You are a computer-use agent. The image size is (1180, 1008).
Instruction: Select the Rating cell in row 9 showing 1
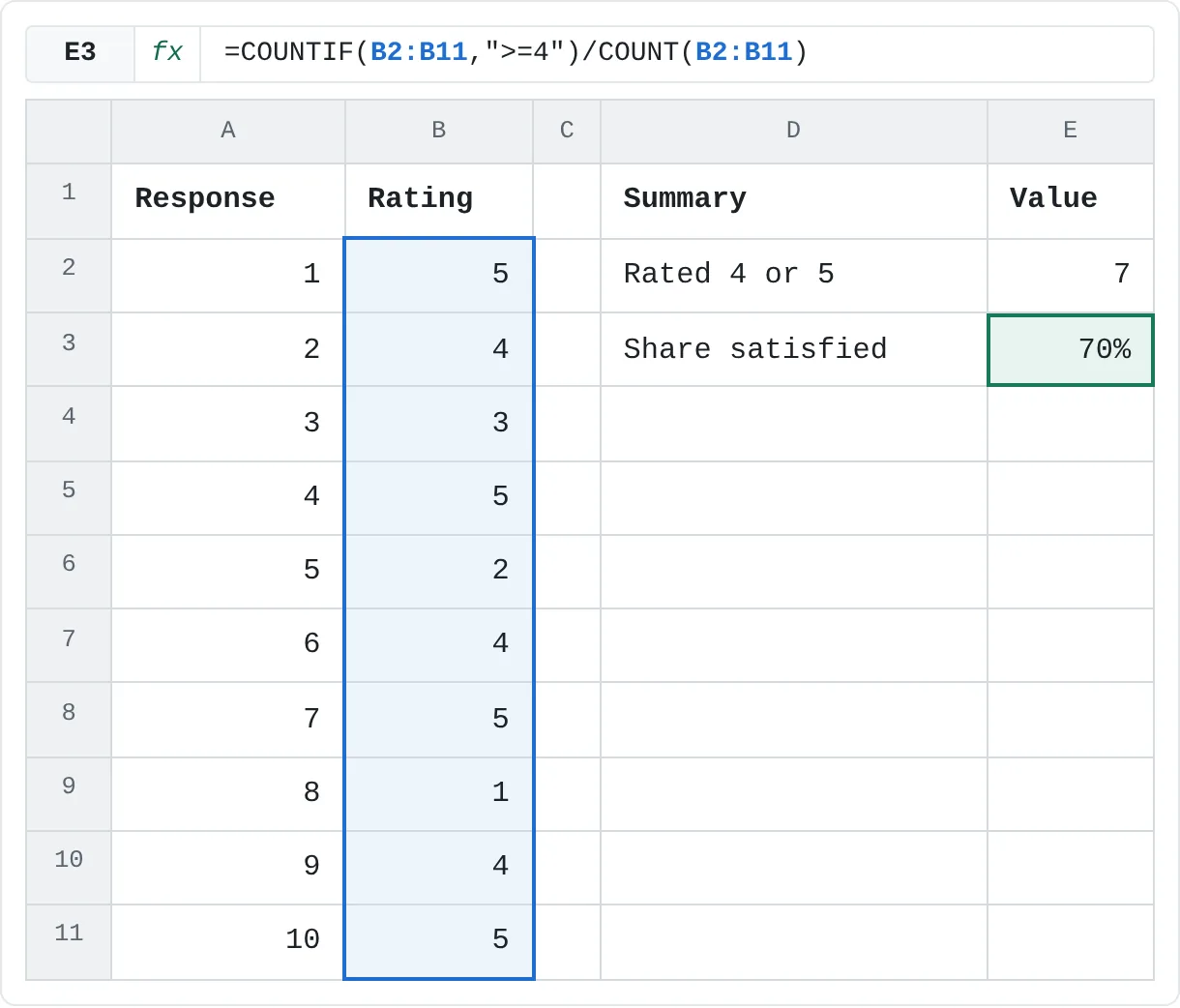pos(439,794)
